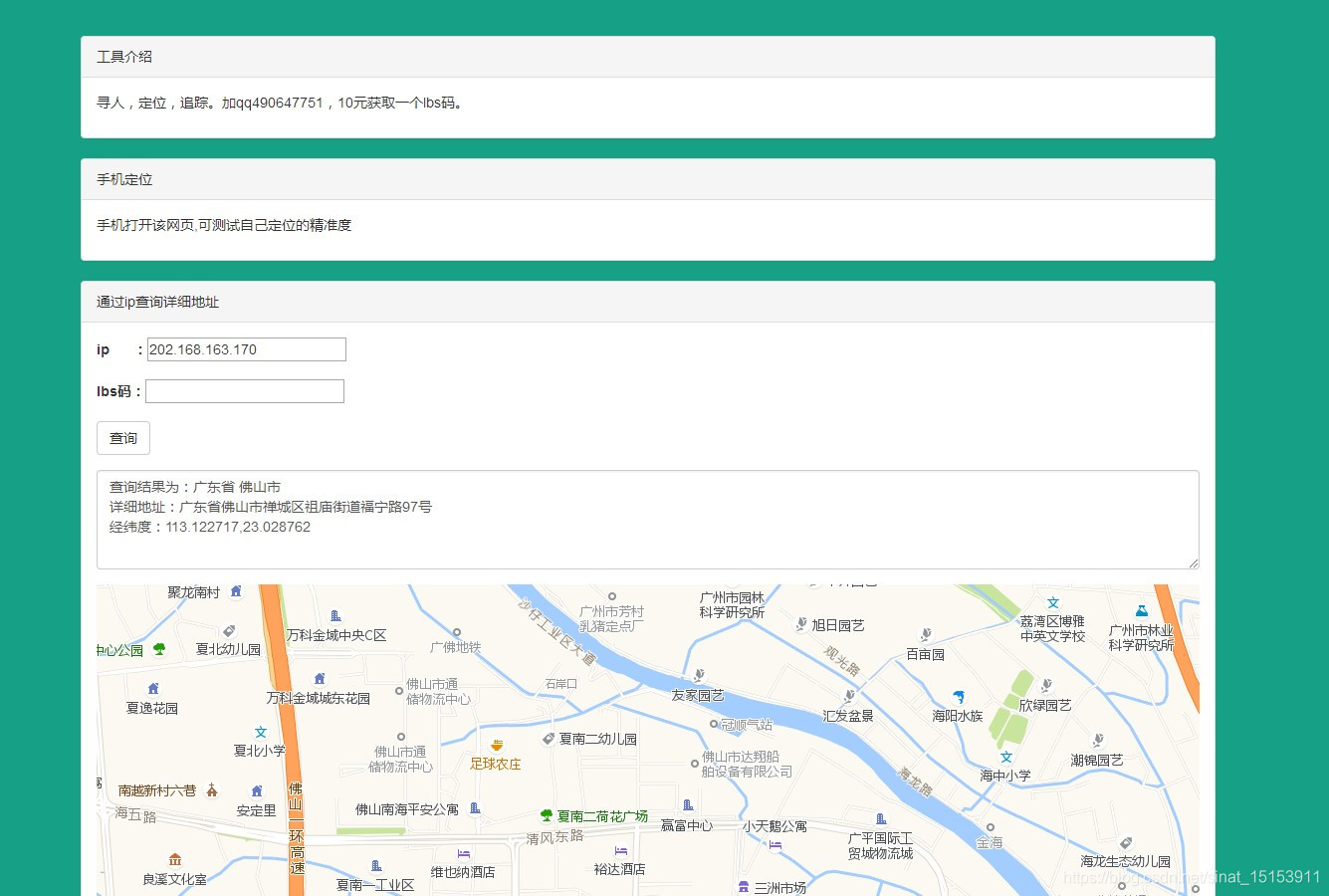Click the 金海 map label

[x=990, y=842]
